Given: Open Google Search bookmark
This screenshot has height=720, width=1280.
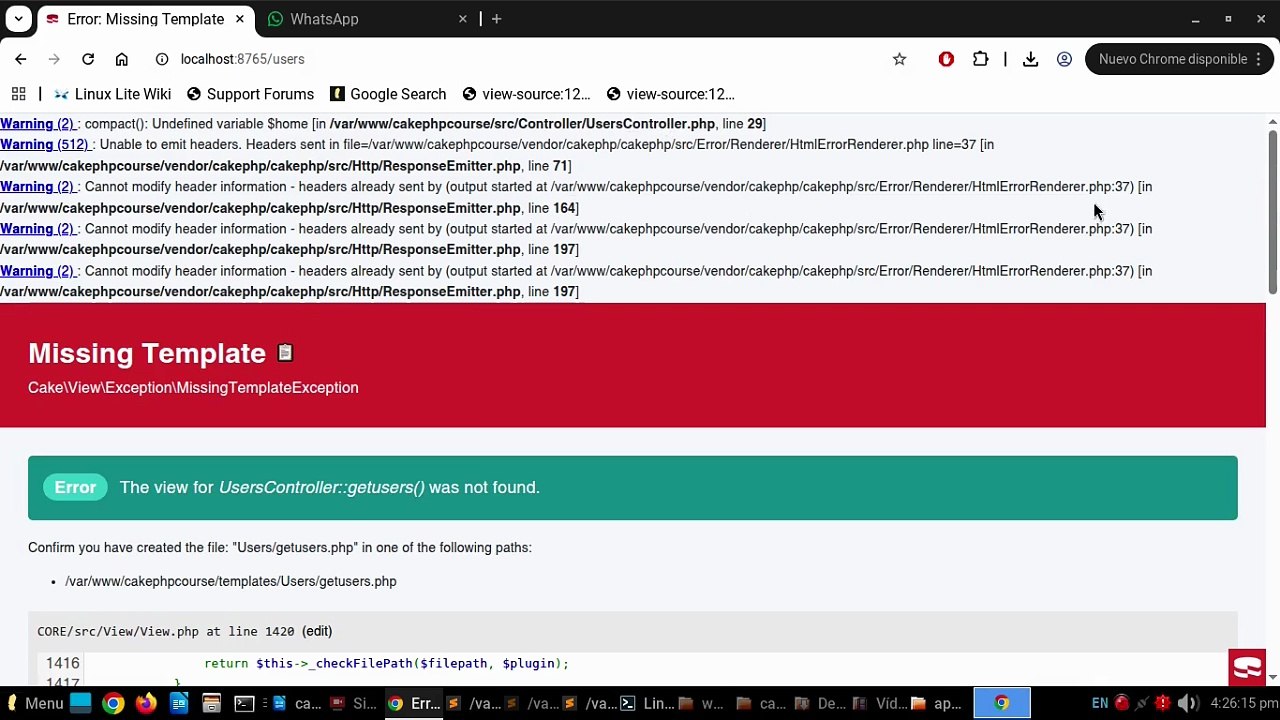Looking at the screenshot, I should click(388, 94).
